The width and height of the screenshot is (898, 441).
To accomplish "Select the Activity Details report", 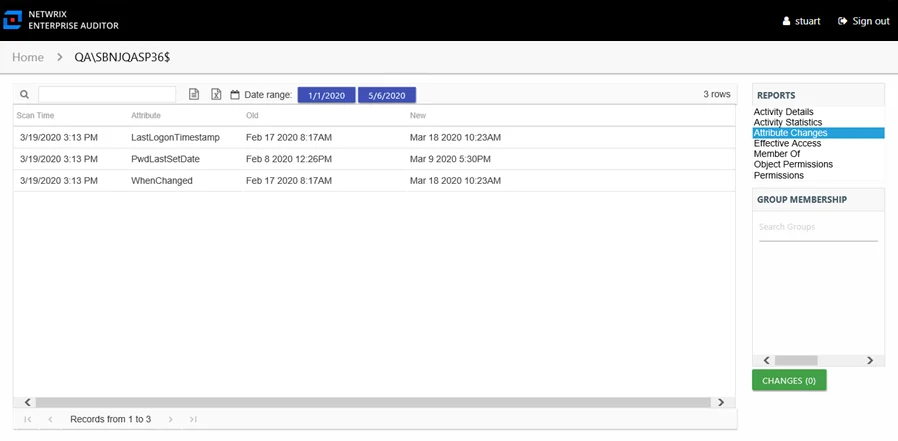I will click(x=783, y=112).
